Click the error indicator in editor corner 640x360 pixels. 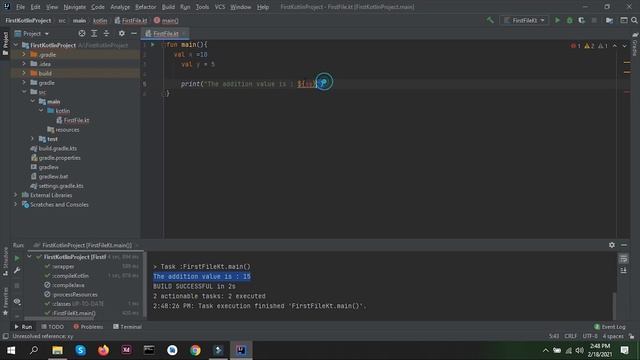576,46
